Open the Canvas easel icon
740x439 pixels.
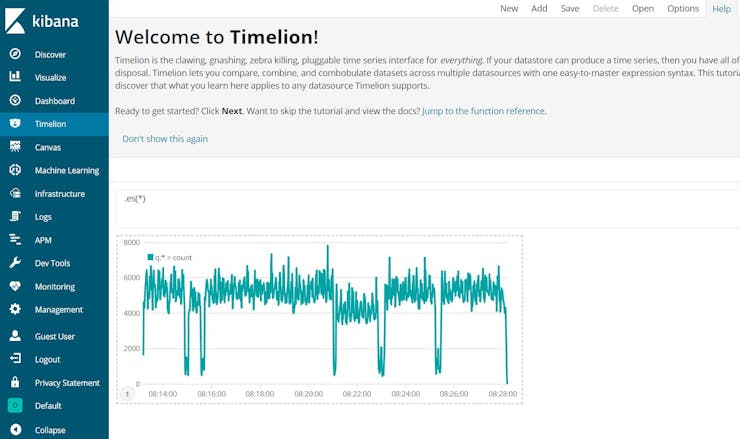pyautogui.click(x=15, y=146)
